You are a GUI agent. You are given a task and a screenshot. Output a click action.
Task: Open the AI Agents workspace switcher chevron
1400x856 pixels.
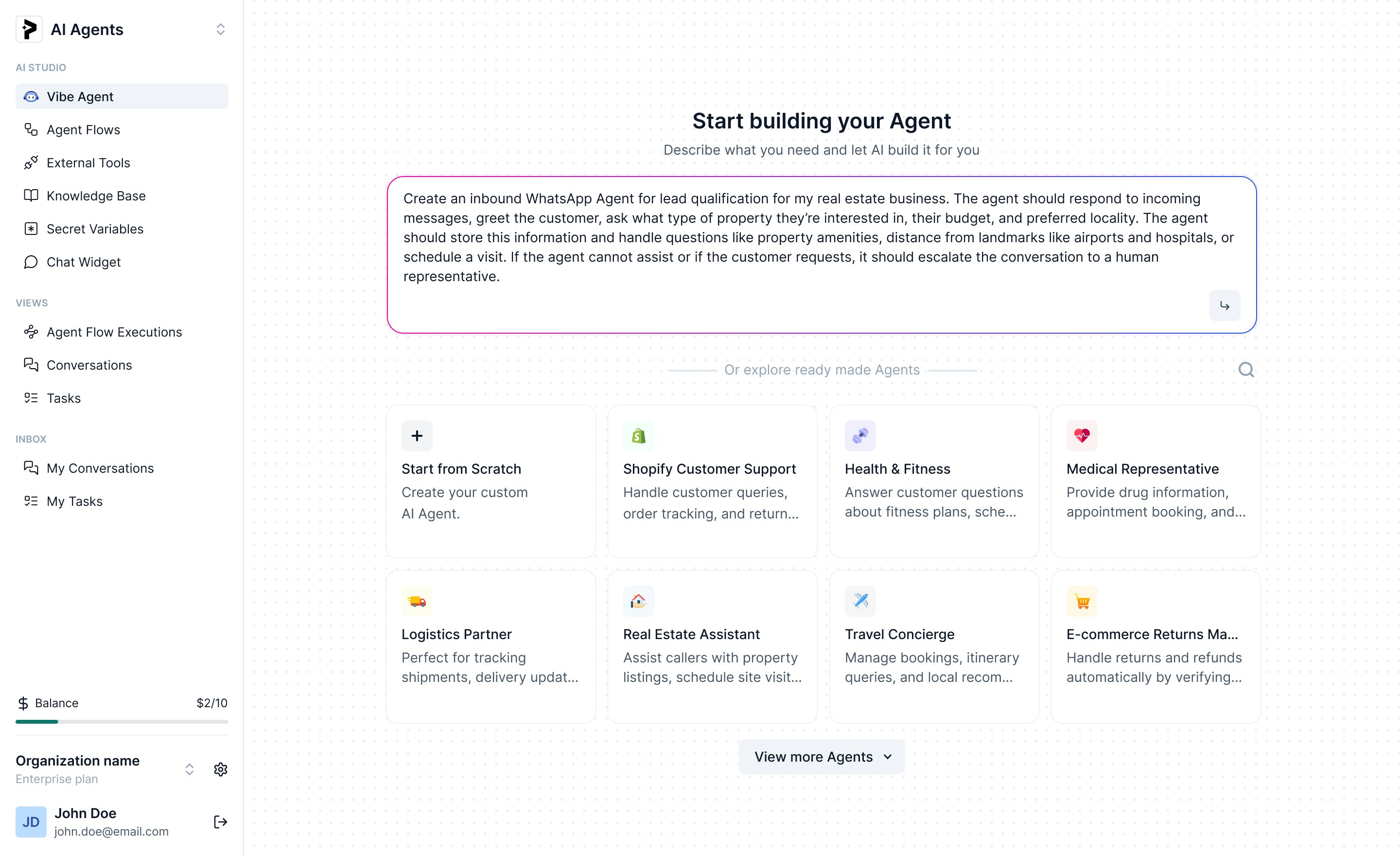tap(221, 29)
